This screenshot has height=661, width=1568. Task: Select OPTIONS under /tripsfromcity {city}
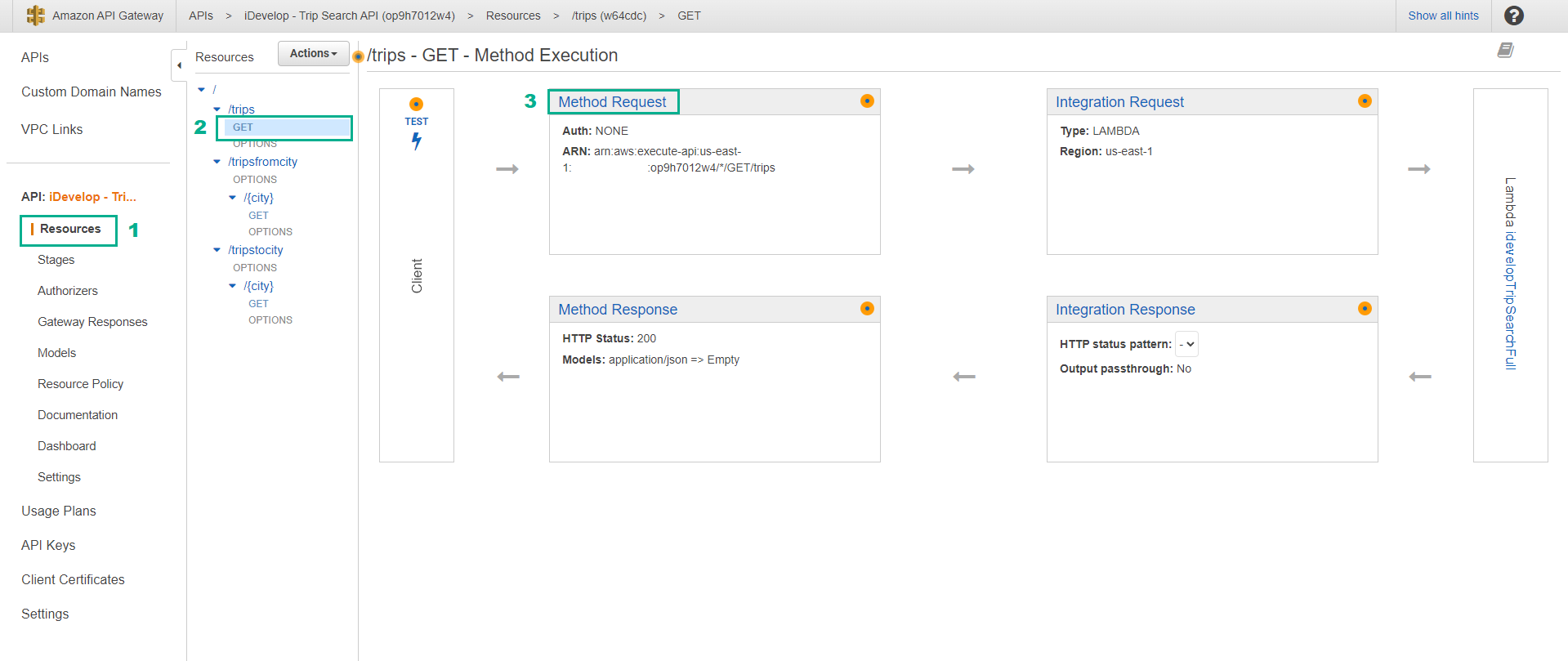tap(270, 232)
